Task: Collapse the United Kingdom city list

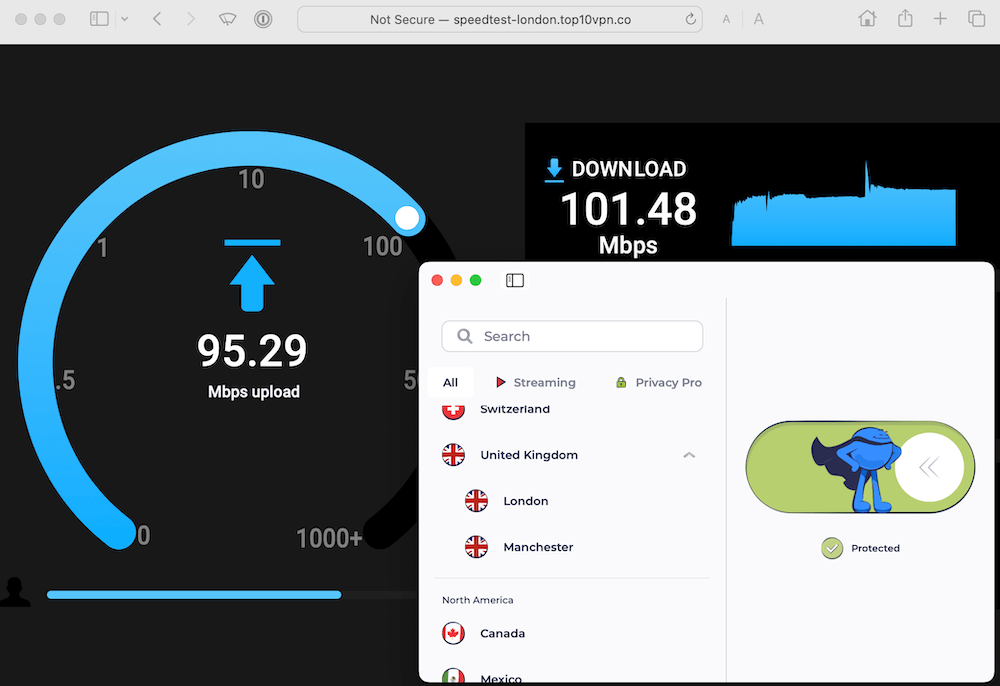Action: point(689,455)
